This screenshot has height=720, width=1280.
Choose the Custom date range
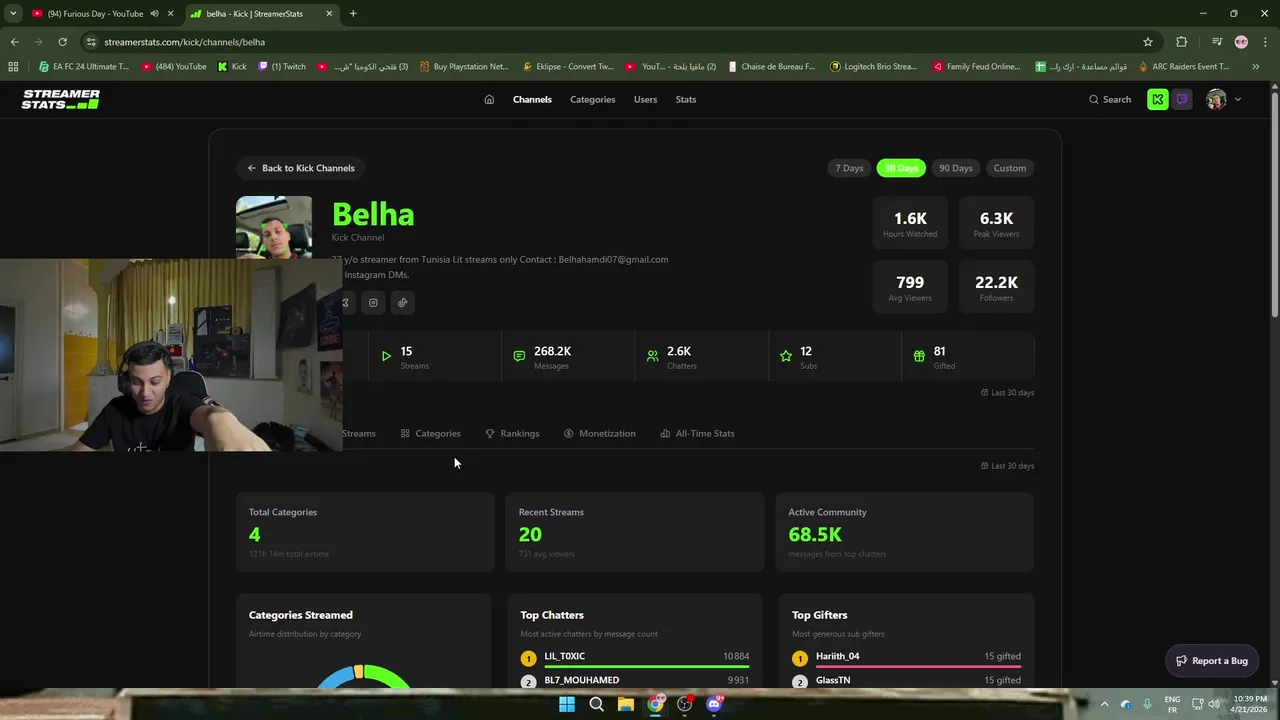(x=1010, y=168)
